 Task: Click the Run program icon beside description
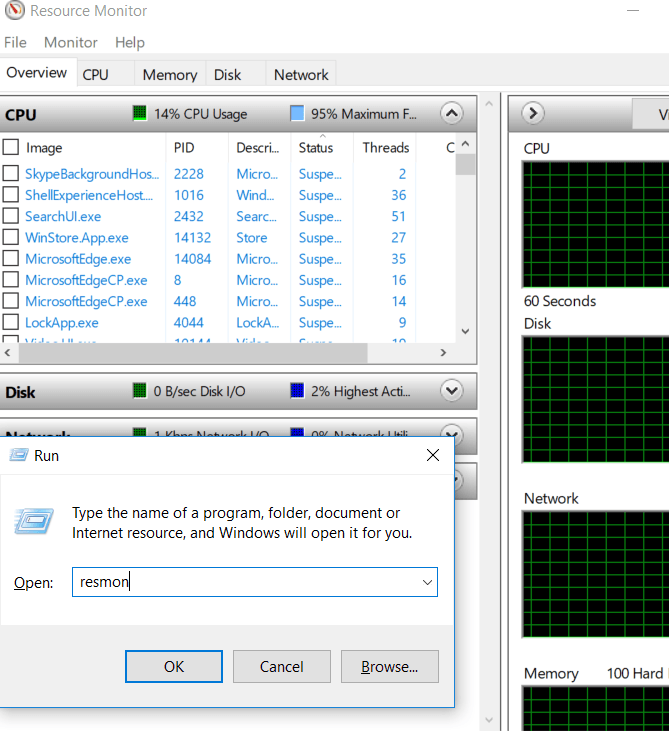[35, 522]
